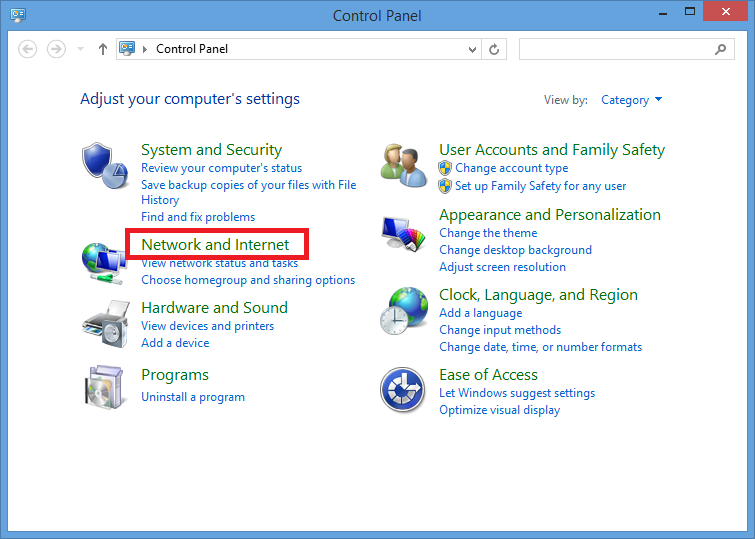Click the Ease of Access icon
This screenshot has height=539, width=755.
pos(403,390)
